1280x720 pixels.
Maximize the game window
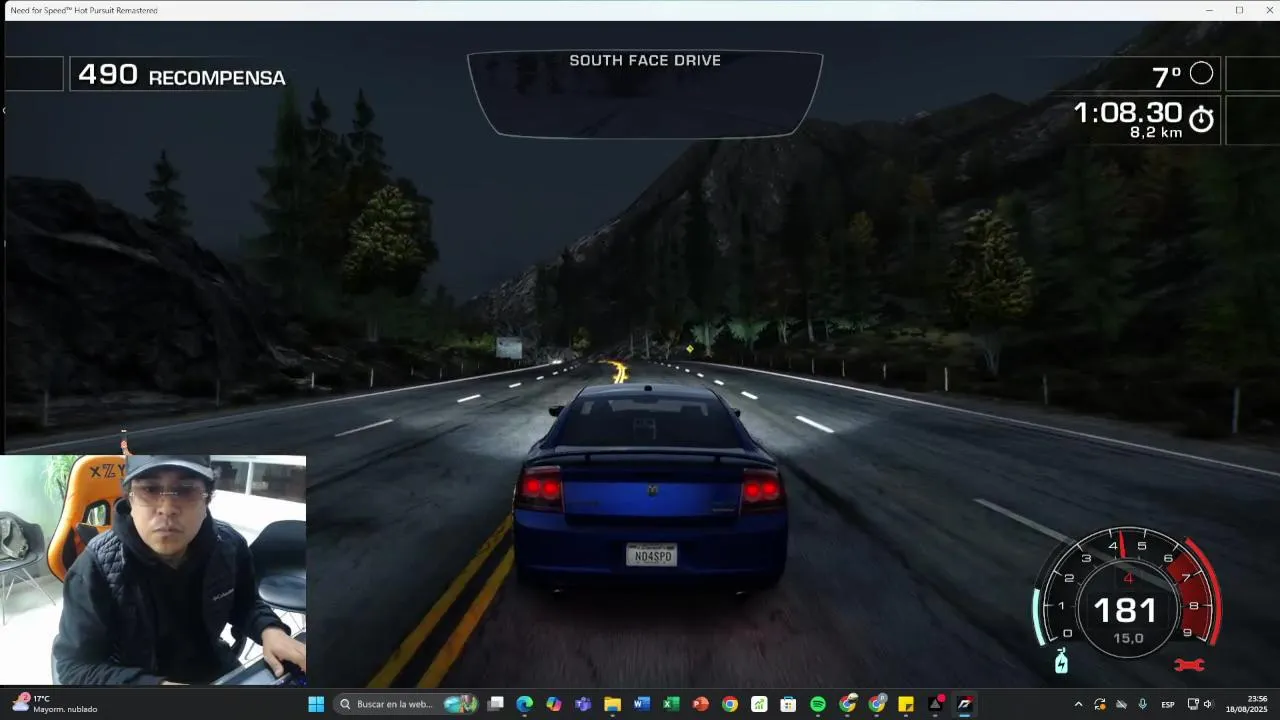coord(1239,10)
